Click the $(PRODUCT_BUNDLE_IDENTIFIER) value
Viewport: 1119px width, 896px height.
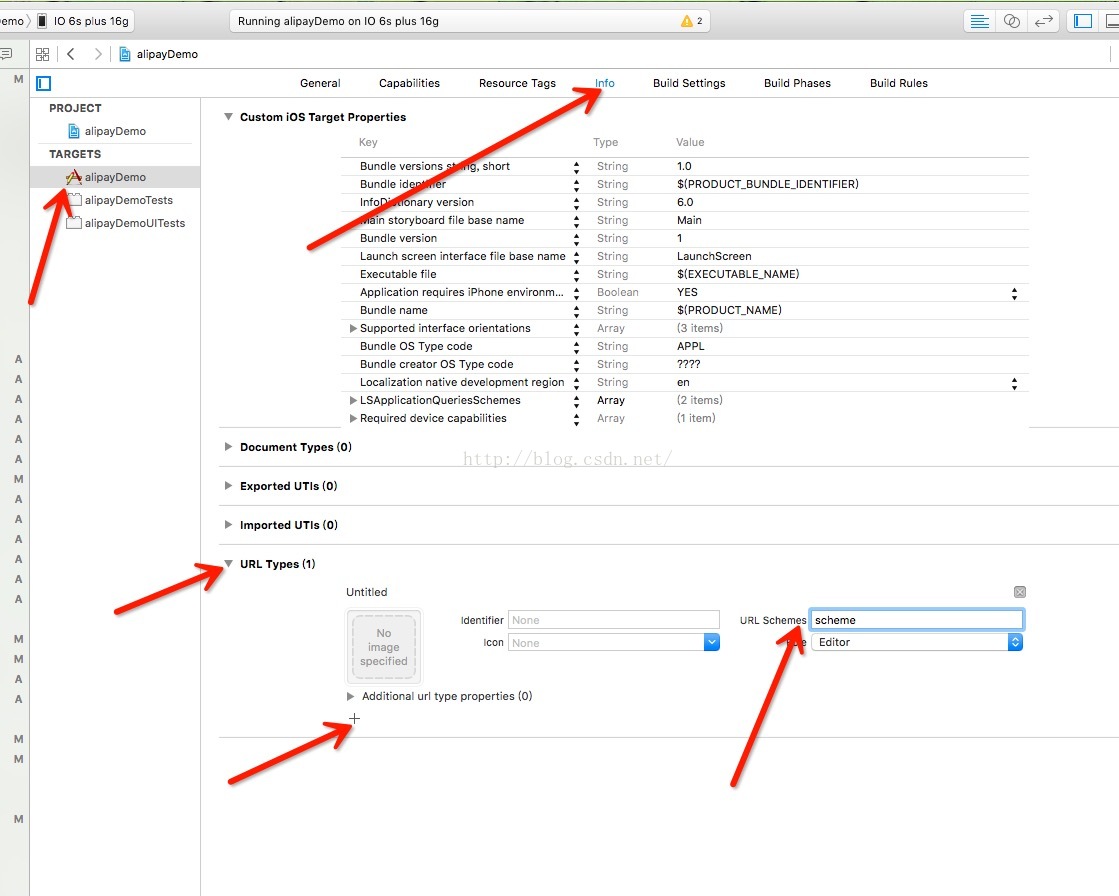coord(768,184)
